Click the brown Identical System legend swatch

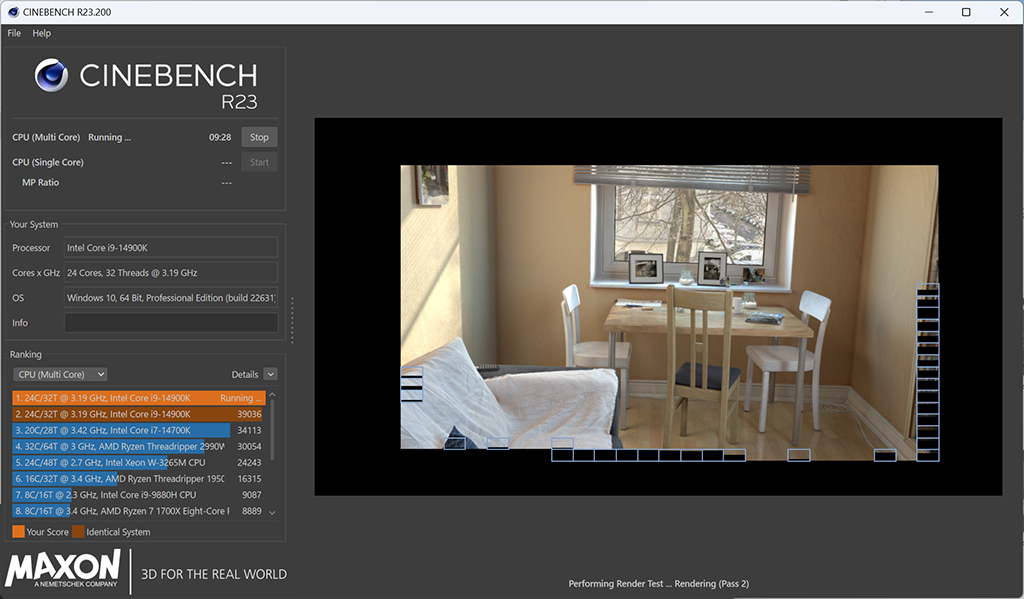[78, 532]
